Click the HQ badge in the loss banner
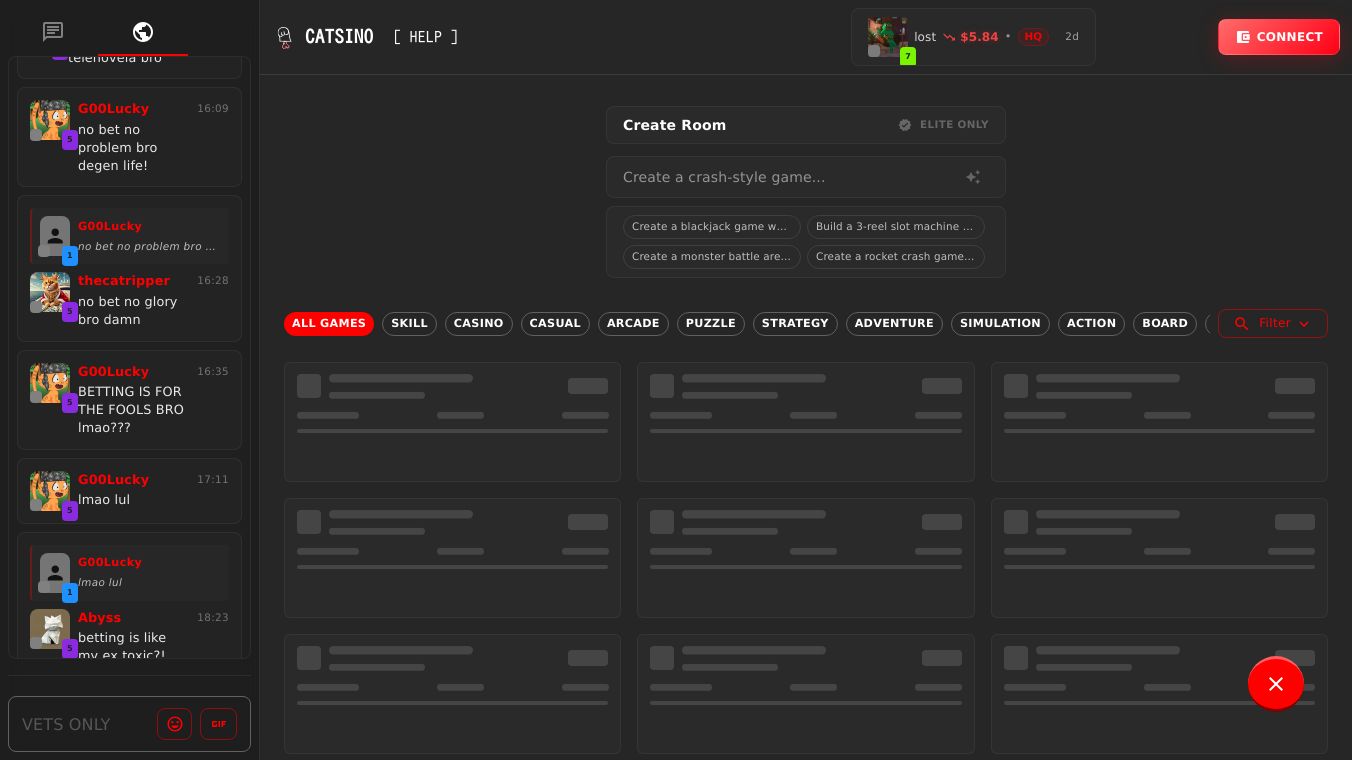The height and width of the screenshot is (760, 1352). pyautogui.click(x=1033, y=37)
